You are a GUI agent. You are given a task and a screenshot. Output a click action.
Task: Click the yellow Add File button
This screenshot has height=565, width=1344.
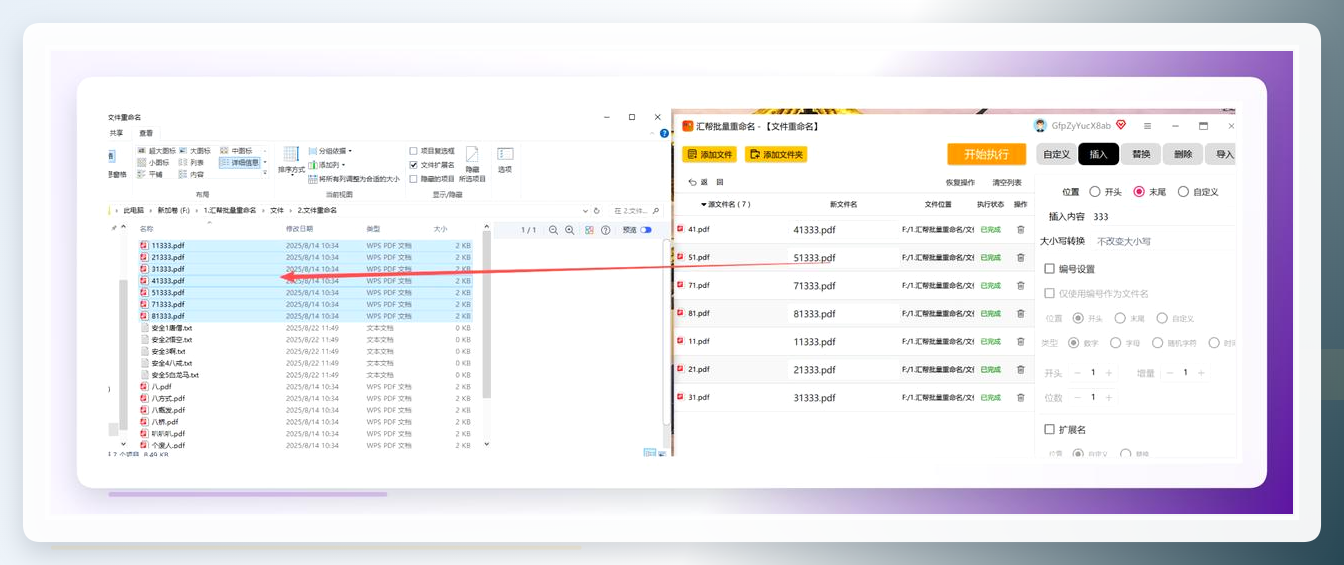click(709, 154)
